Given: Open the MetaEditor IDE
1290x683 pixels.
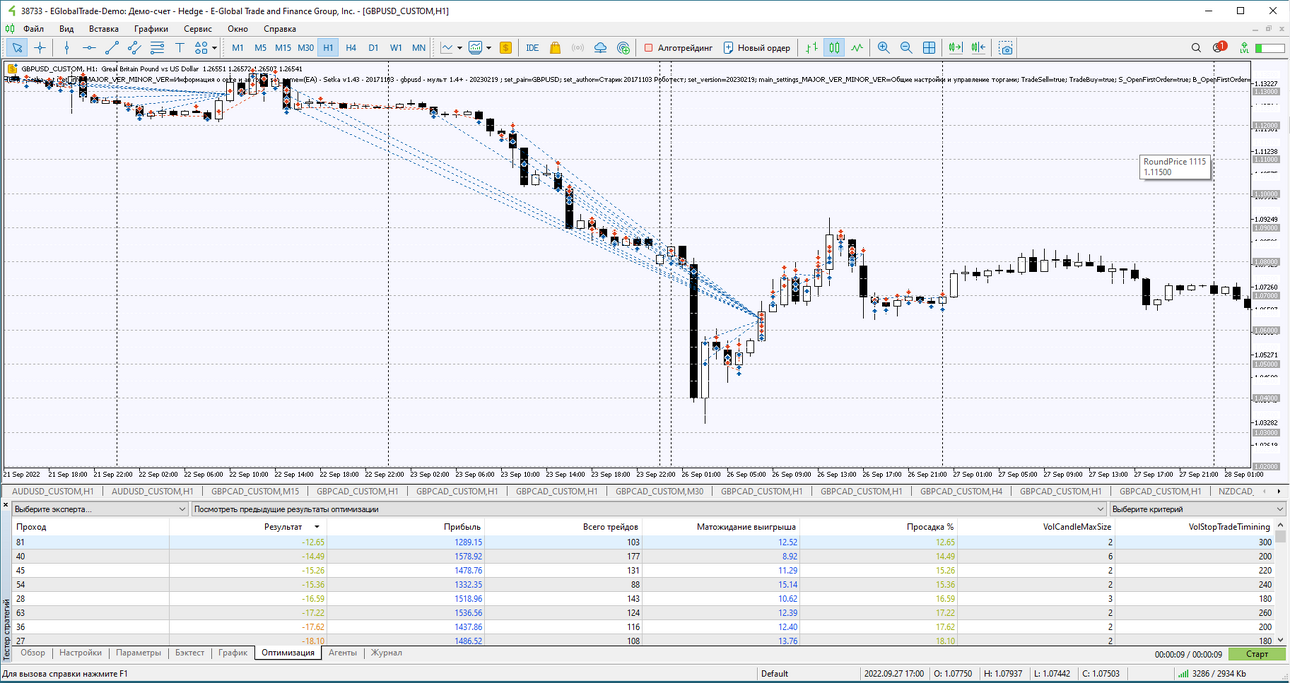Looking at the screenshot, I should click(532, 47).
